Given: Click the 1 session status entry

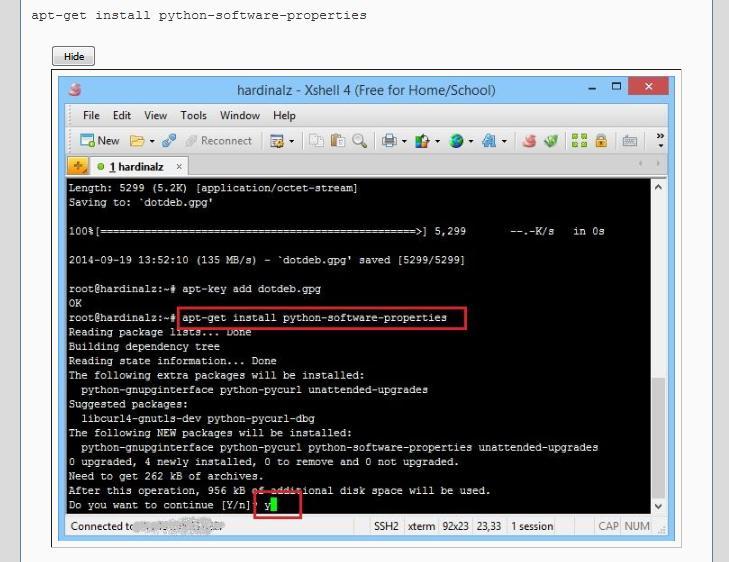Looking at the screenshot, I should 532,526.
